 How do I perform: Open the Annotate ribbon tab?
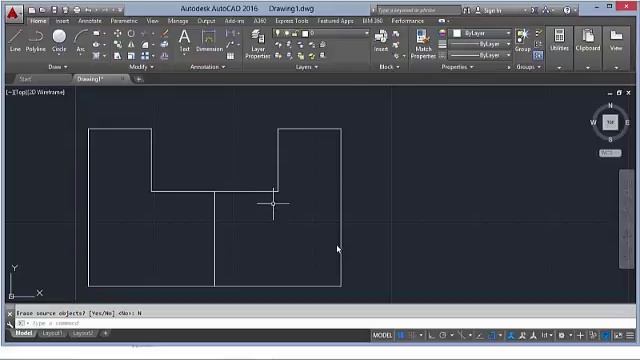point(89,21)
